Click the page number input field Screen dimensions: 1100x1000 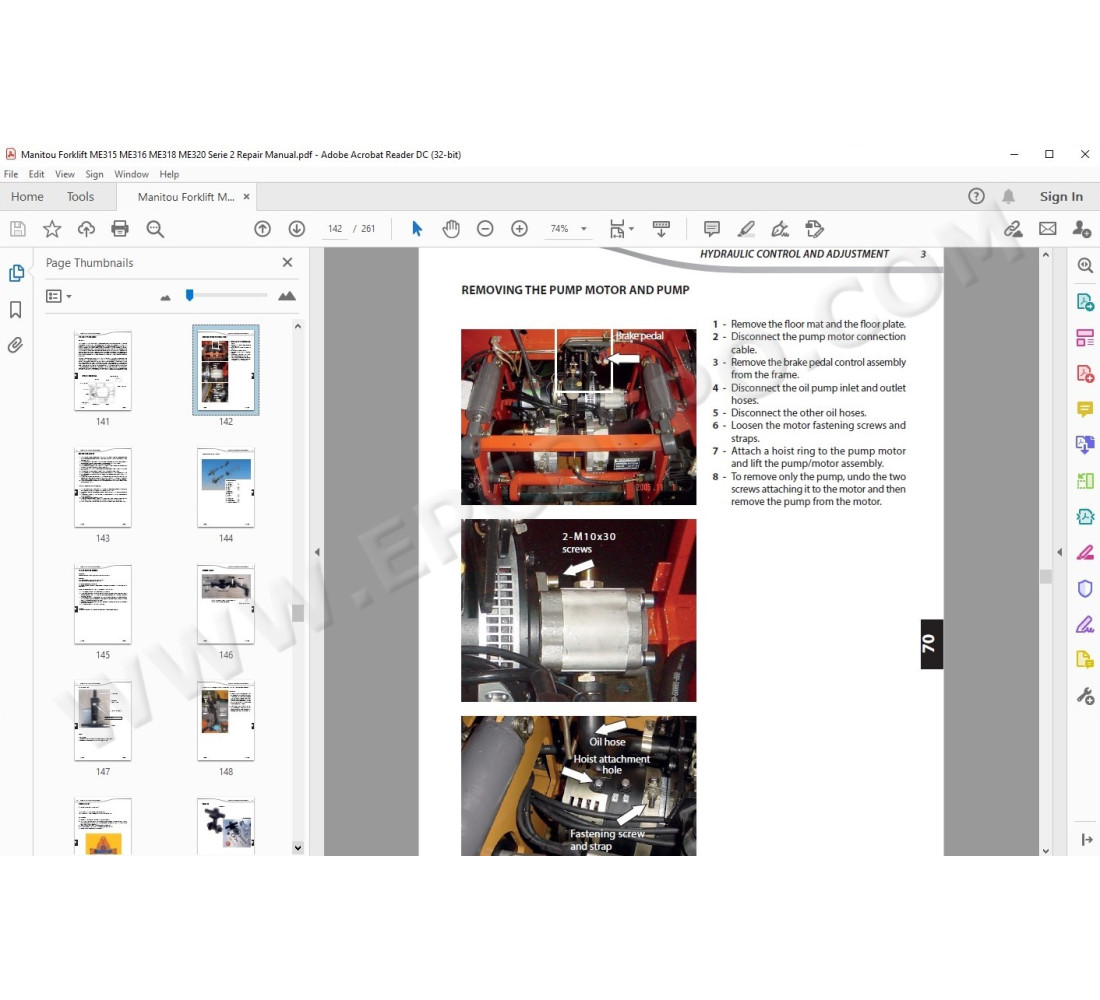pyautogui.click(x=335, y=229)
